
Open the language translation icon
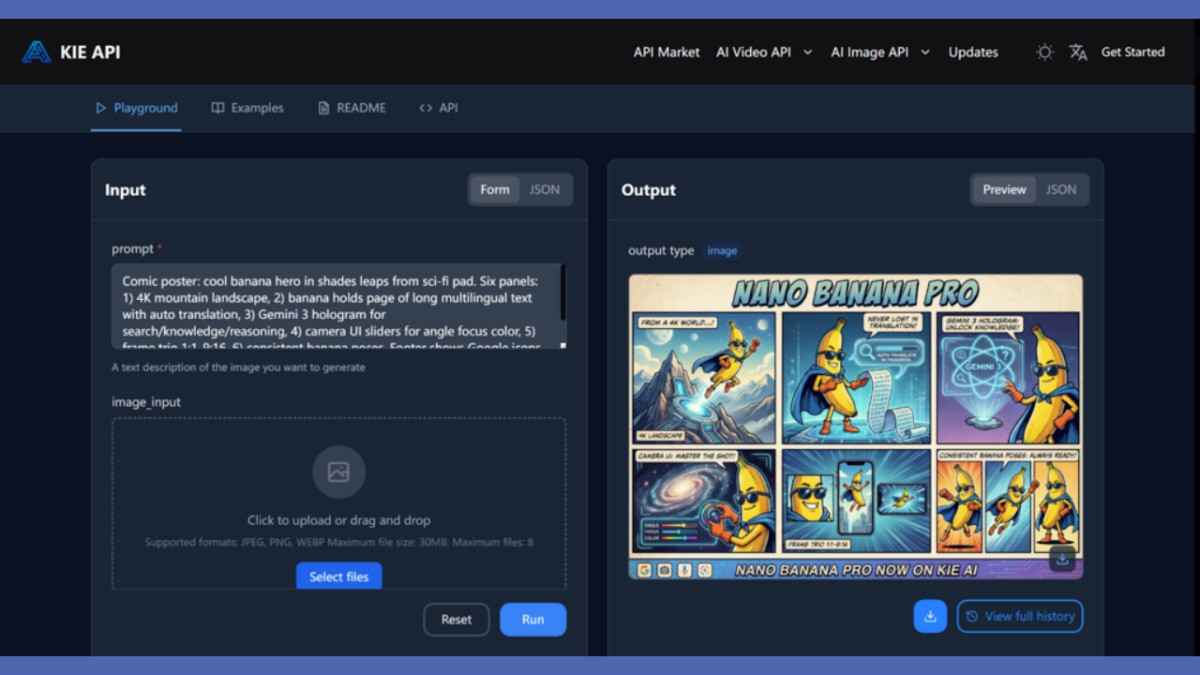[x=1077, y=52]
